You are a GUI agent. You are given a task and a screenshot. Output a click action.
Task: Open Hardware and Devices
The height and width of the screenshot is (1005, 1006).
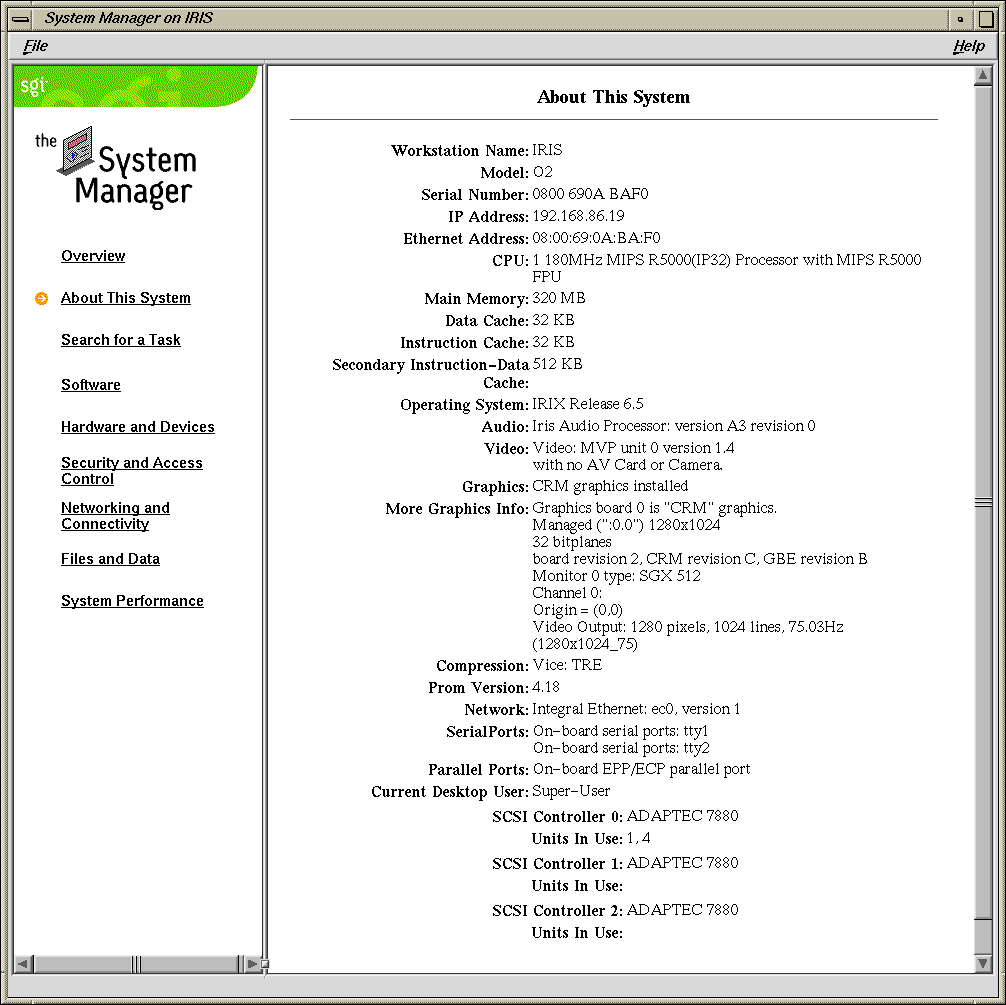click(x=137, y=427)
